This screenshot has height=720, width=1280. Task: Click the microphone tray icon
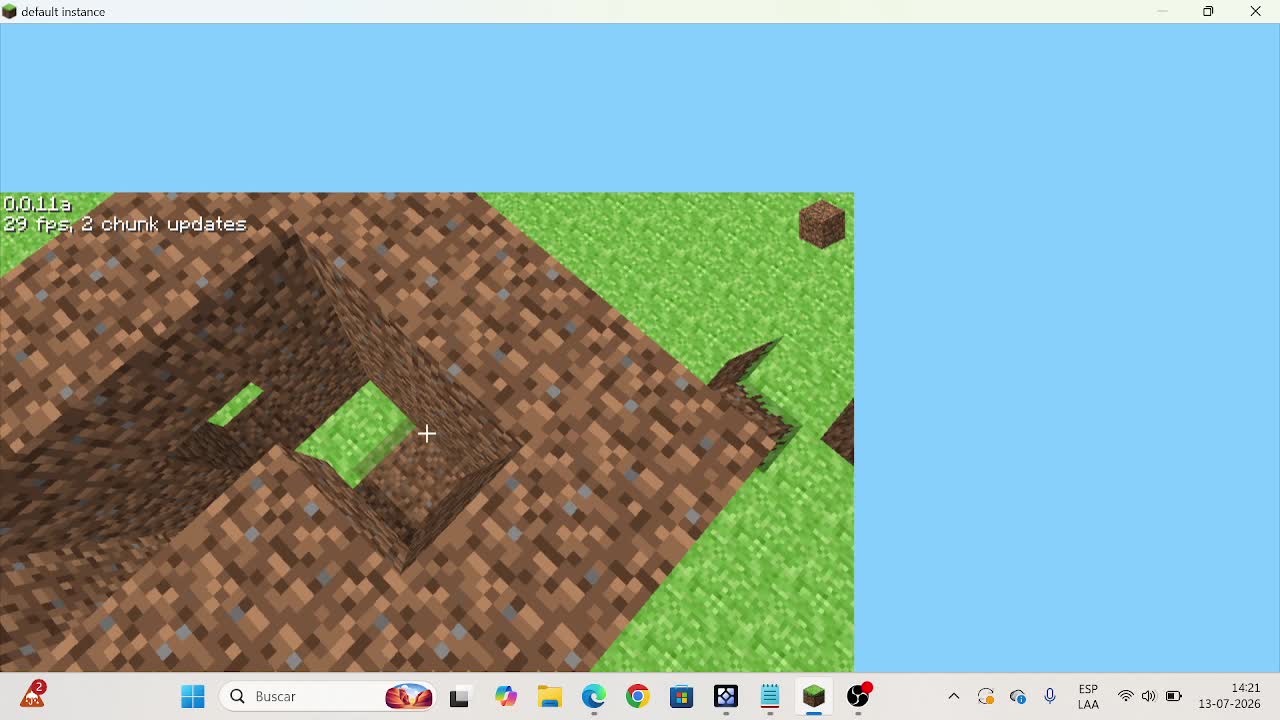[1050, 696]
